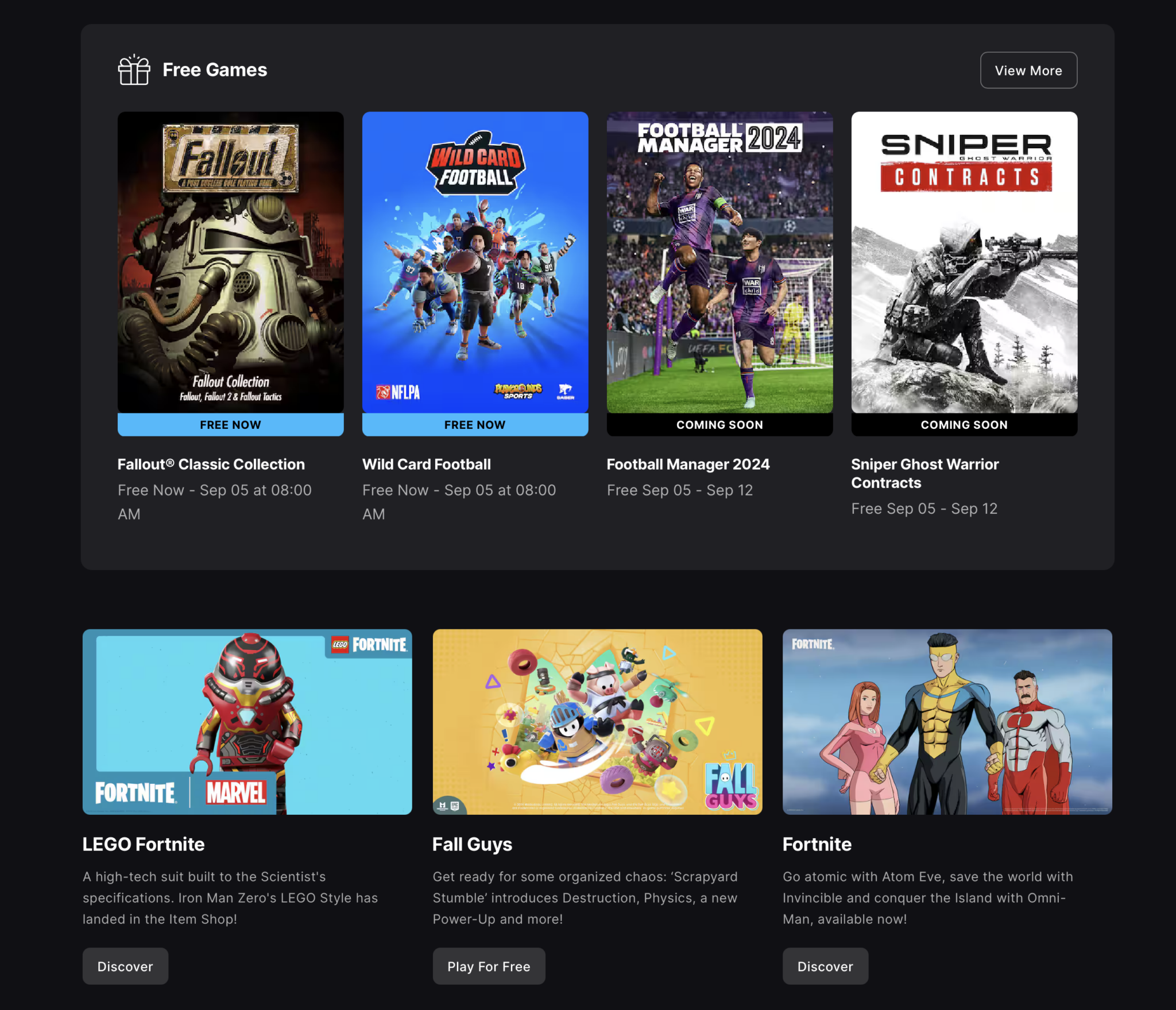Open the Fall Guys promotional banner

597,722
